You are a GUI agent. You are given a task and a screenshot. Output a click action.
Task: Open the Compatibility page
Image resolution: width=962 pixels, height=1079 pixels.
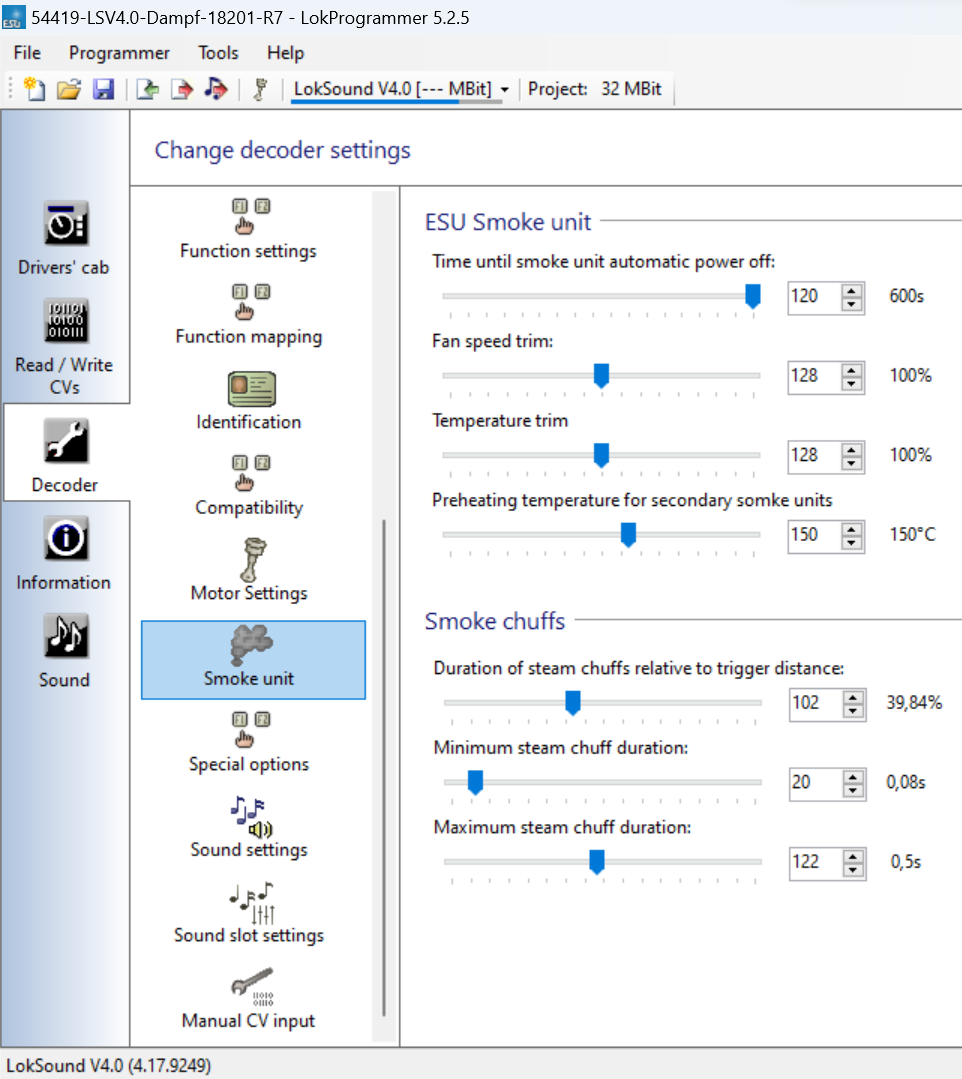248,486
